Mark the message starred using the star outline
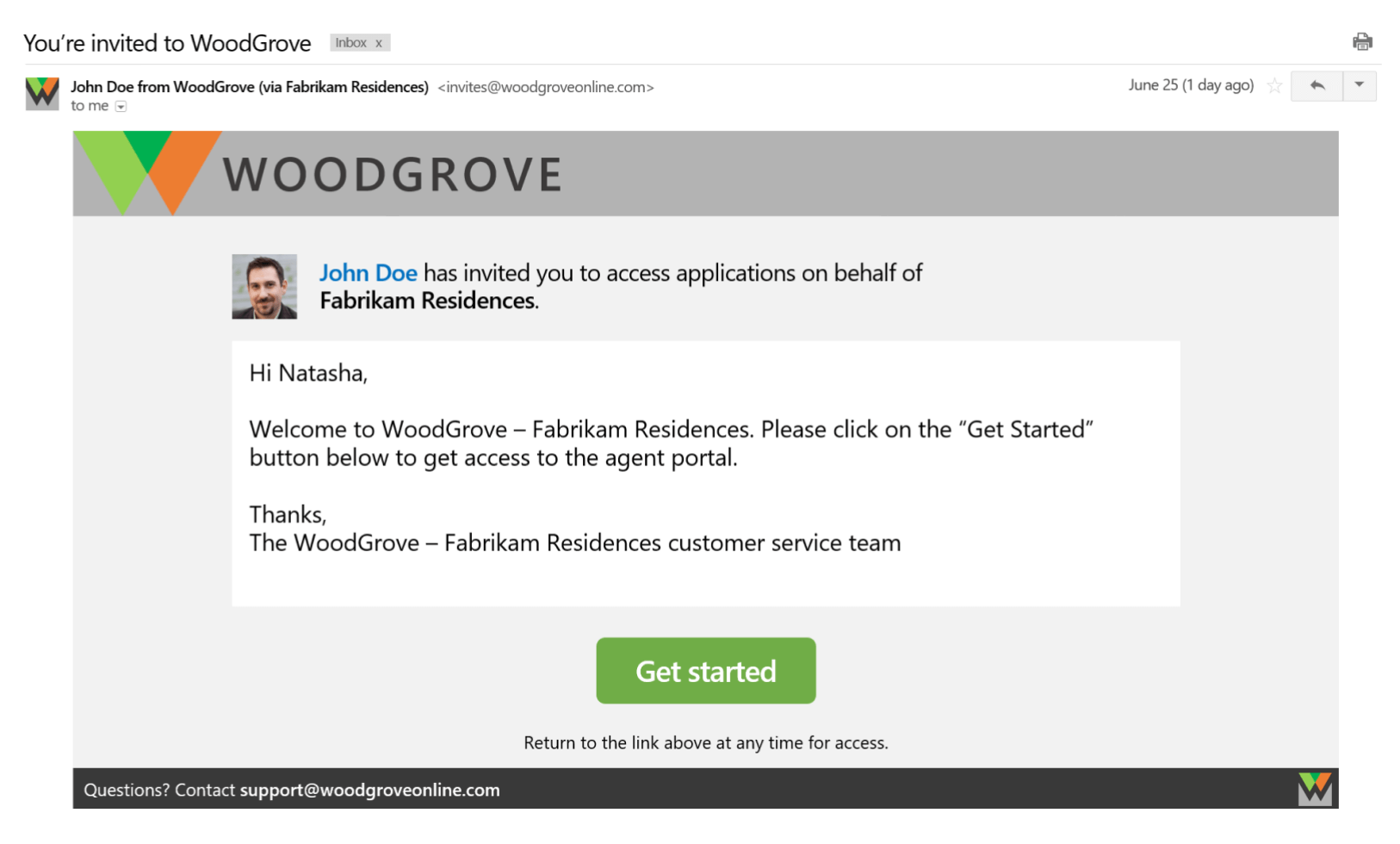Screen dimensions: 1400x844 [x=1274, y=86]
